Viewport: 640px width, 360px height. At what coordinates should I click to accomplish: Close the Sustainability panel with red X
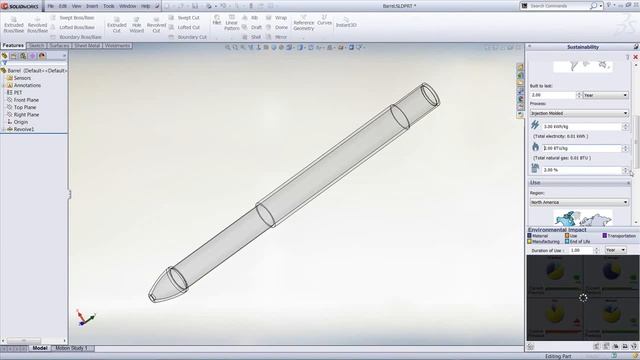pyautogui.click(x=635, y=58)
